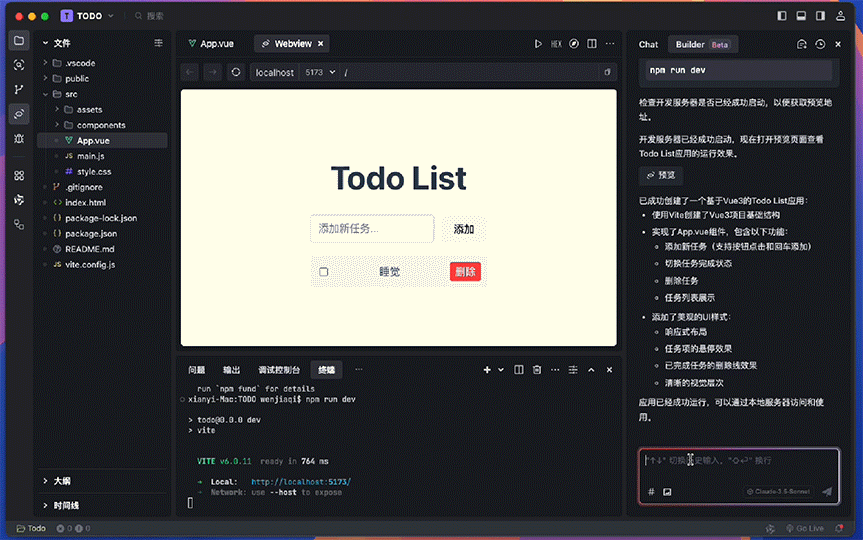Go back in the webview browser
Screen dimensions: 863x540
click(190, 72)
